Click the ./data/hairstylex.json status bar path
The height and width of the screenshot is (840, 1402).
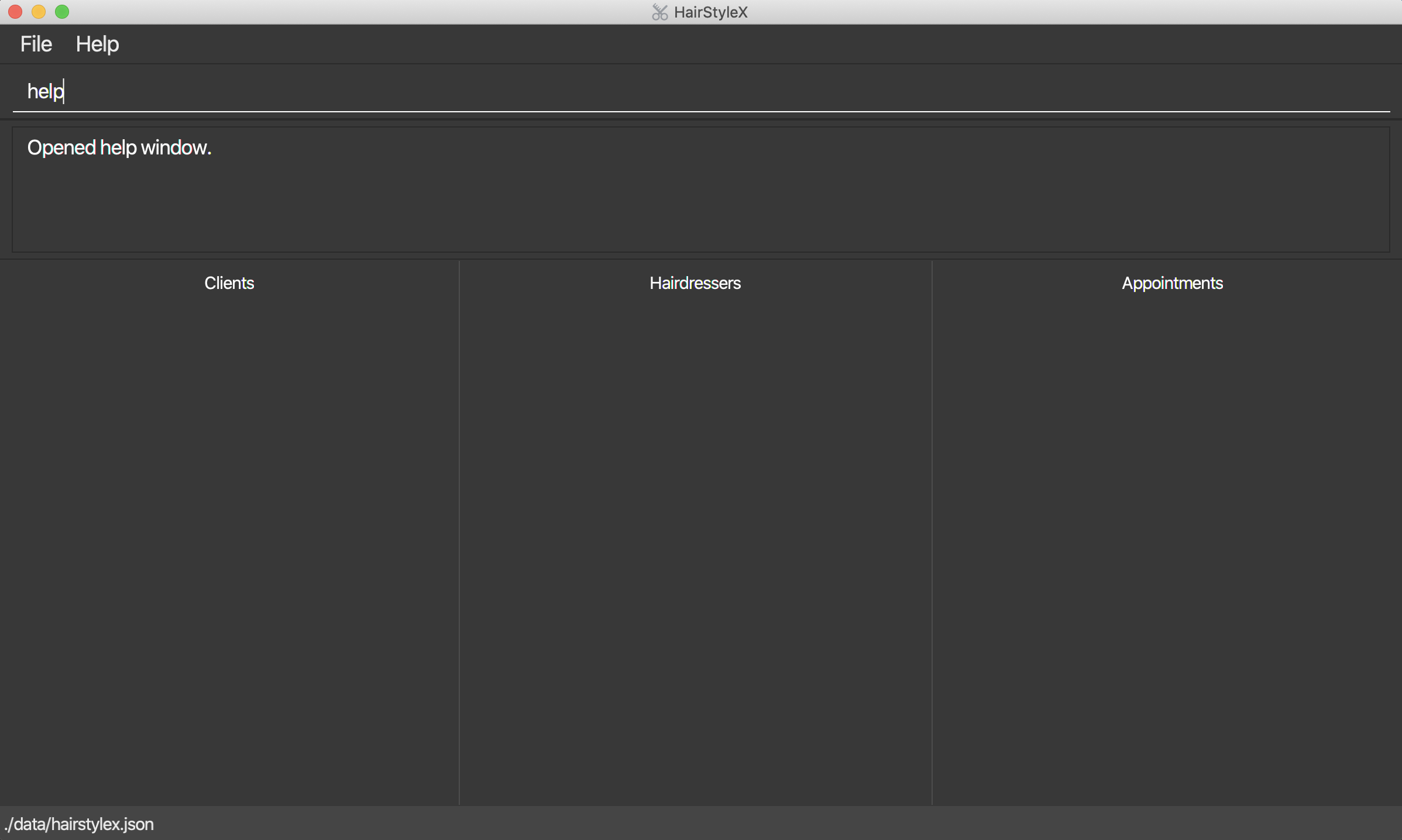(79, 824)
